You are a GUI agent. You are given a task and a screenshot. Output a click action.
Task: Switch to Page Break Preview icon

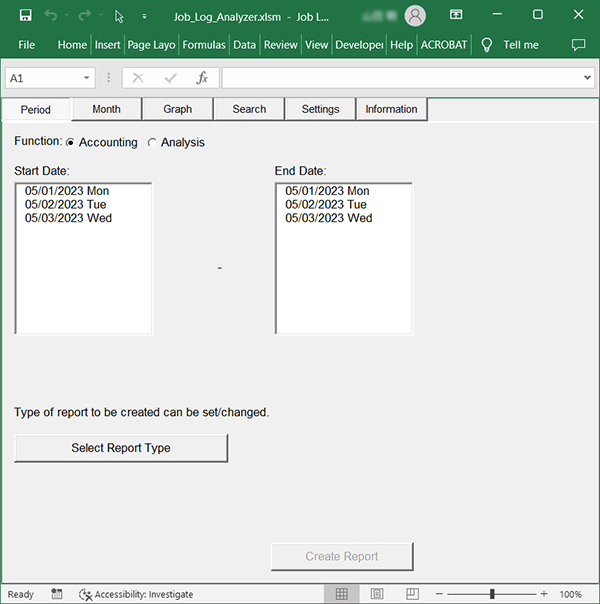(412, 594)
